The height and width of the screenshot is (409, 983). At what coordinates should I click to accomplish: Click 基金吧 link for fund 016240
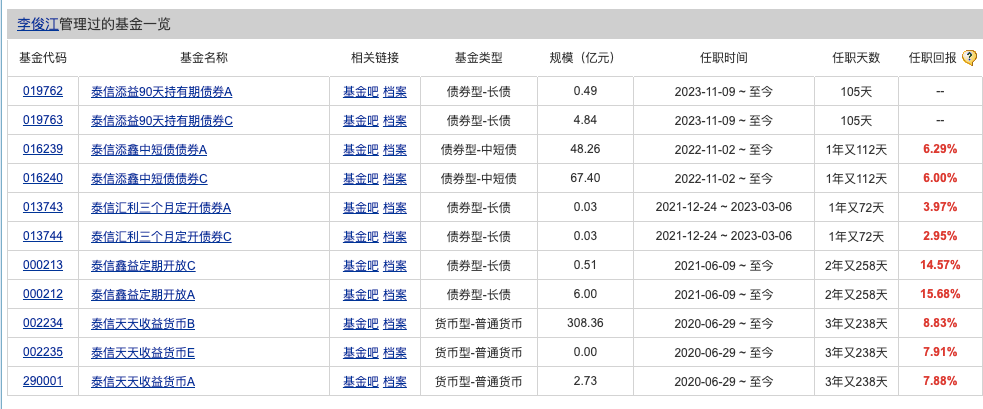coord(360,179)
